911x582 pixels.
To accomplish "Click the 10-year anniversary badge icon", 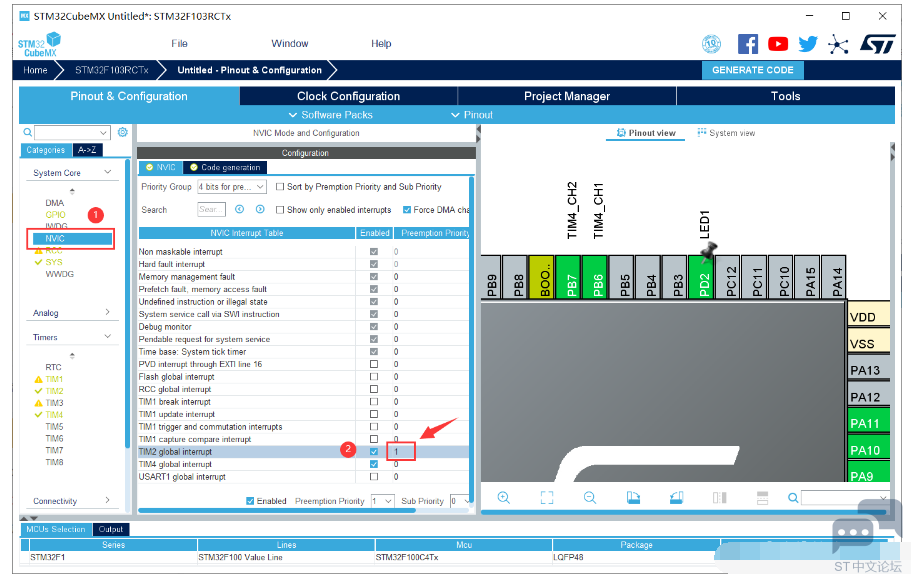I will 711,44.
